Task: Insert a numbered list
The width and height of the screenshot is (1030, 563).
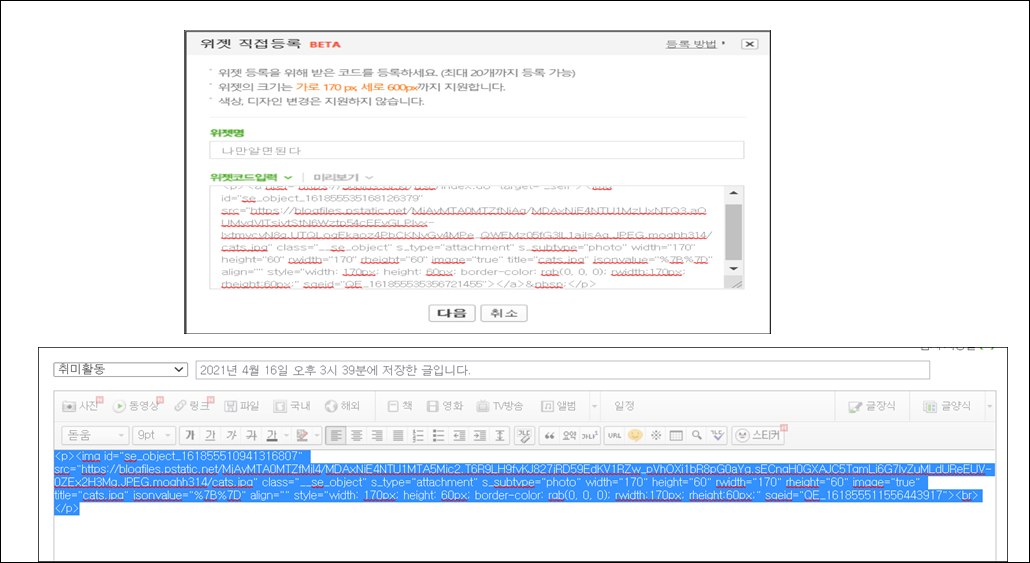Action: click(x=418, y=435)
